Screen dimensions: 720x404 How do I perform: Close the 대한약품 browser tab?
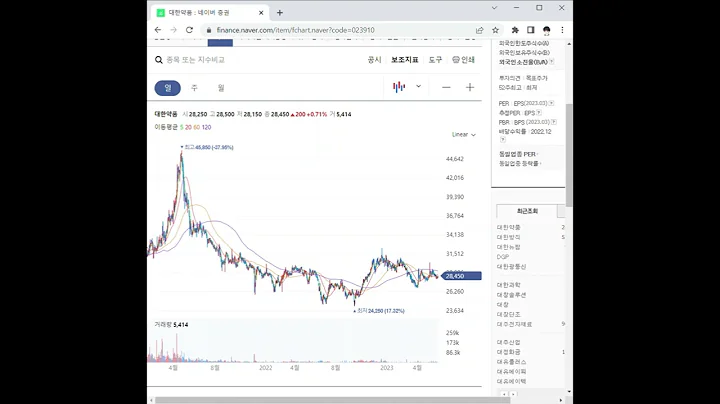[261, 13]
